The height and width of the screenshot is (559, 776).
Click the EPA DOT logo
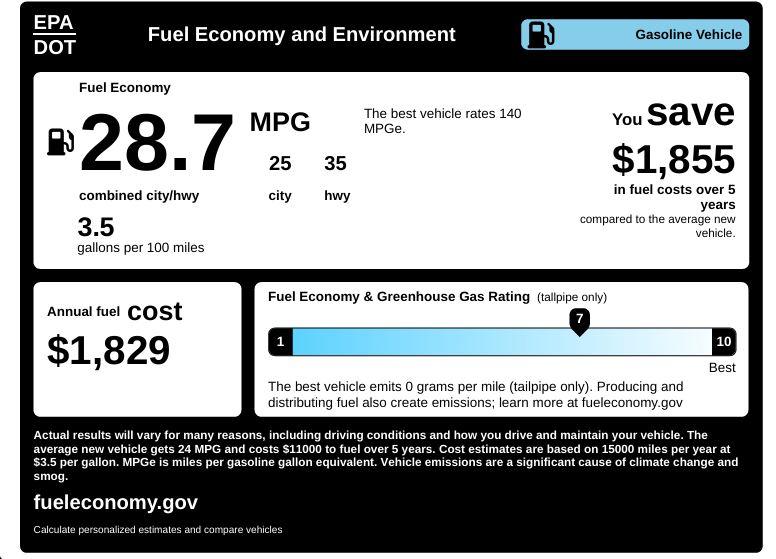click(54, 35)
